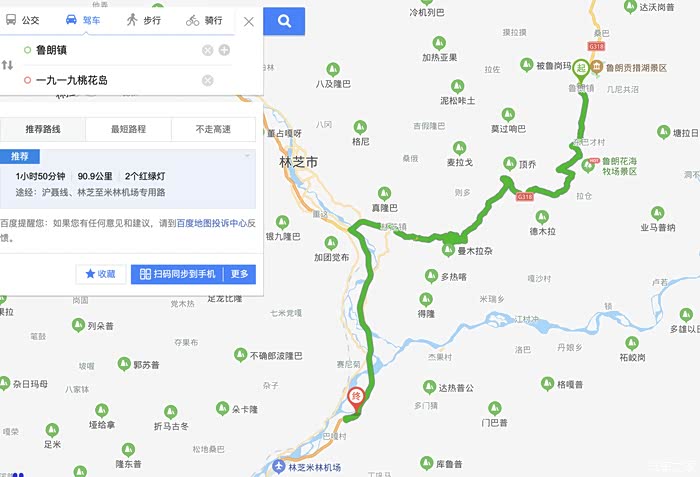Swap start and destination with arrows icon
The height and width of the screenshot is (477, 700).
click(x=8, y=65)
